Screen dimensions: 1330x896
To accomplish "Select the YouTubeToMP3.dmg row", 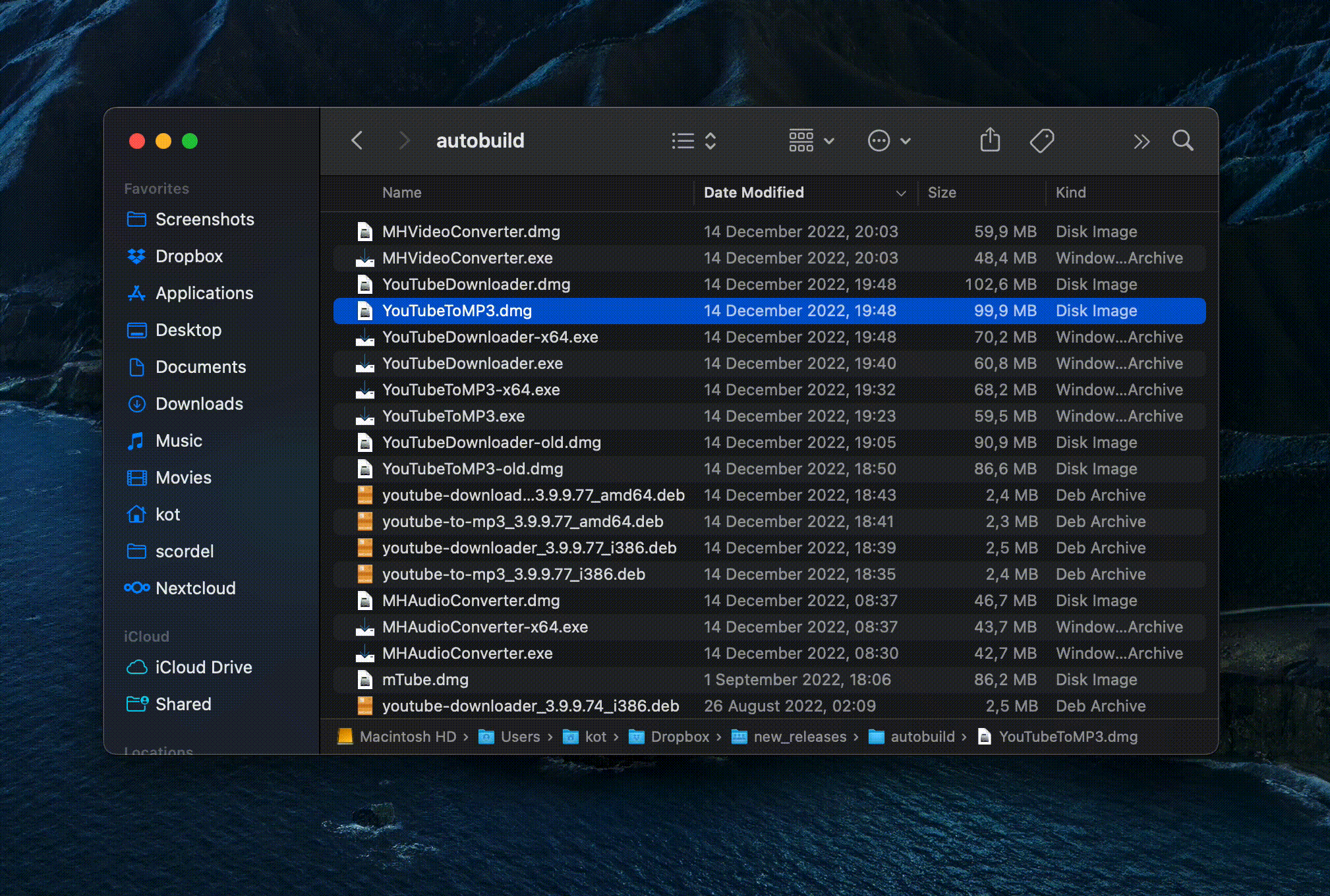I will (769, 311).
